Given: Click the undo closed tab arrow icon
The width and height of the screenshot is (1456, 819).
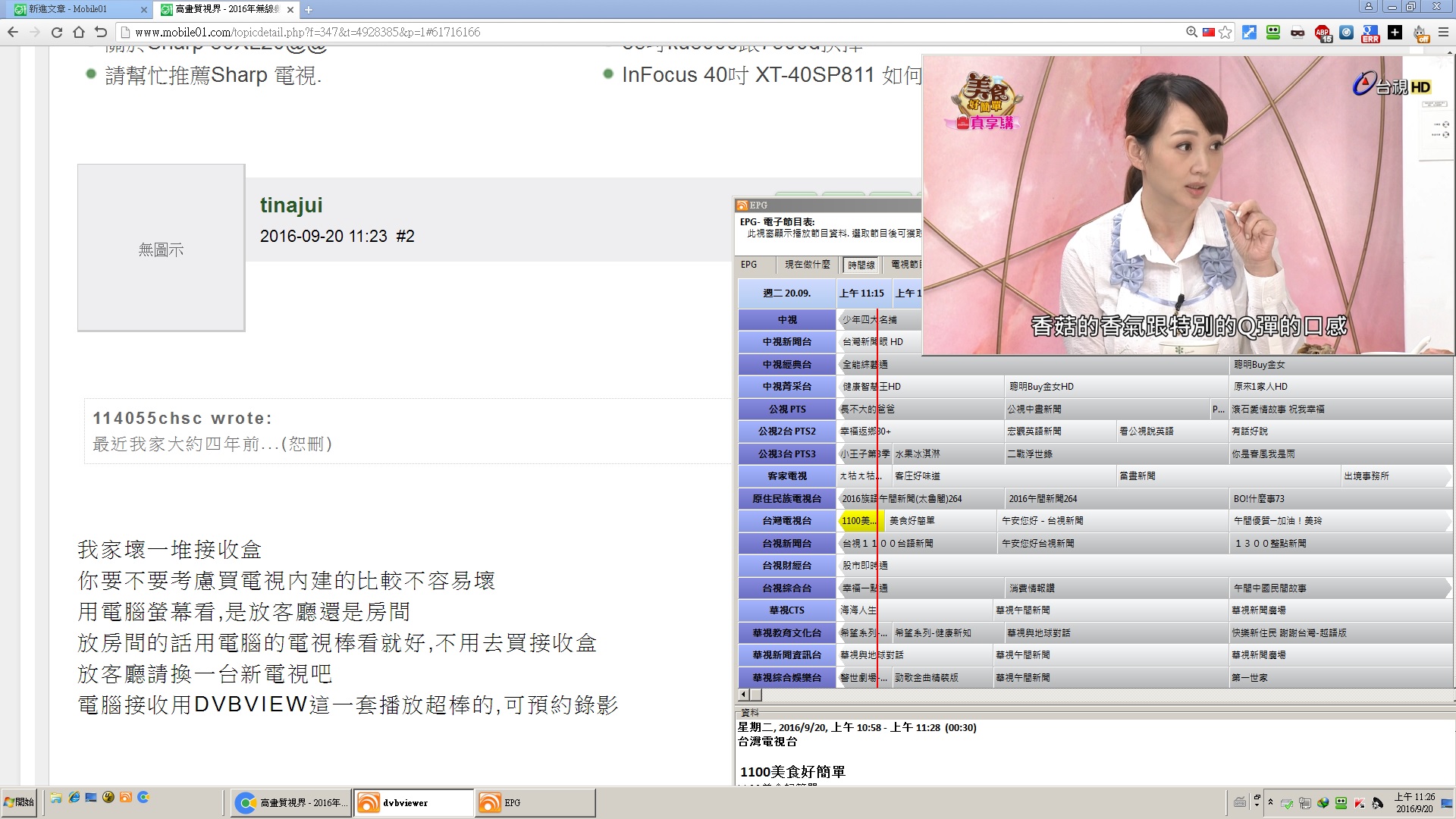Looking at the screenshot, I should (x=101, y=32).
